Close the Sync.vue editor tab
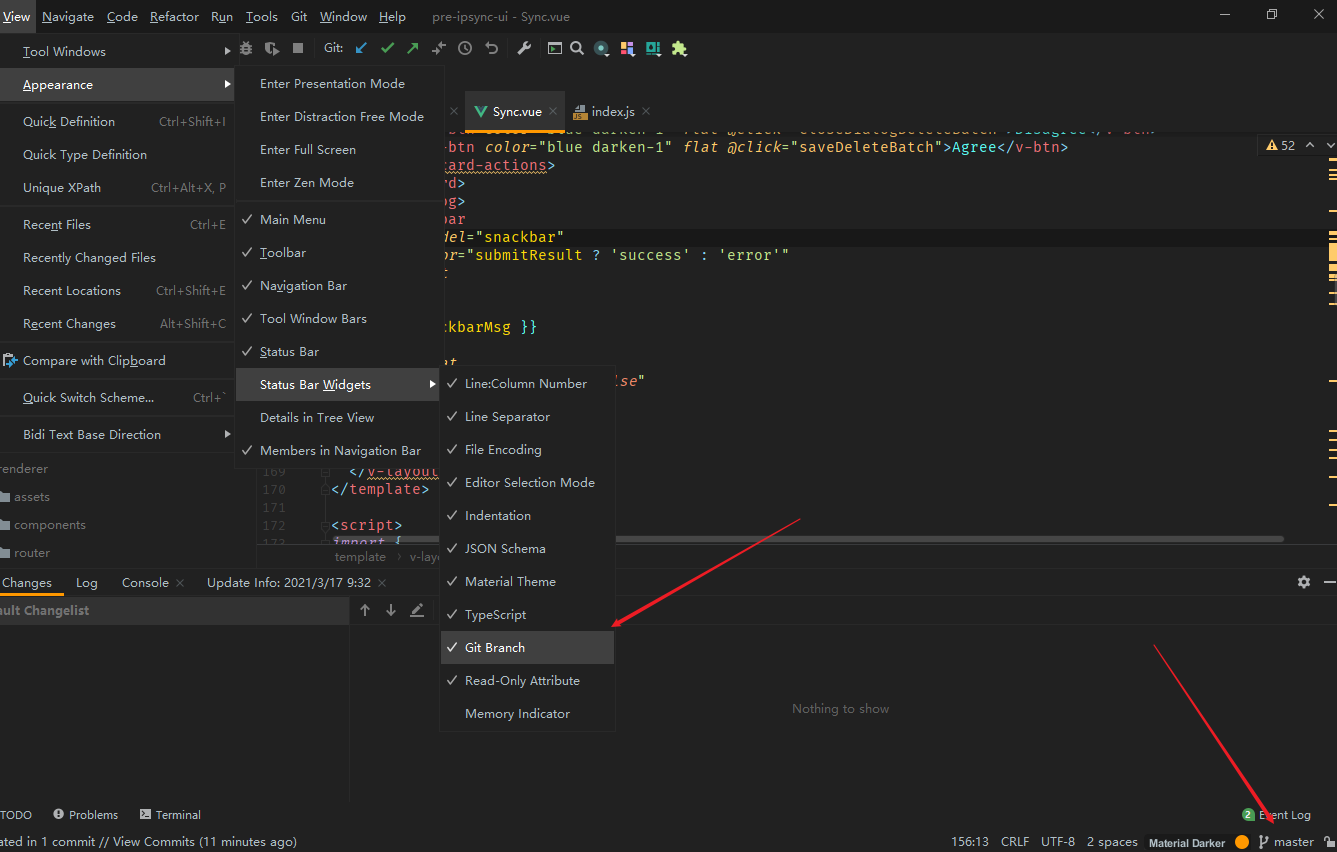Image resolution: width=1337 pixels, height=852 pixels. [551, 112]
